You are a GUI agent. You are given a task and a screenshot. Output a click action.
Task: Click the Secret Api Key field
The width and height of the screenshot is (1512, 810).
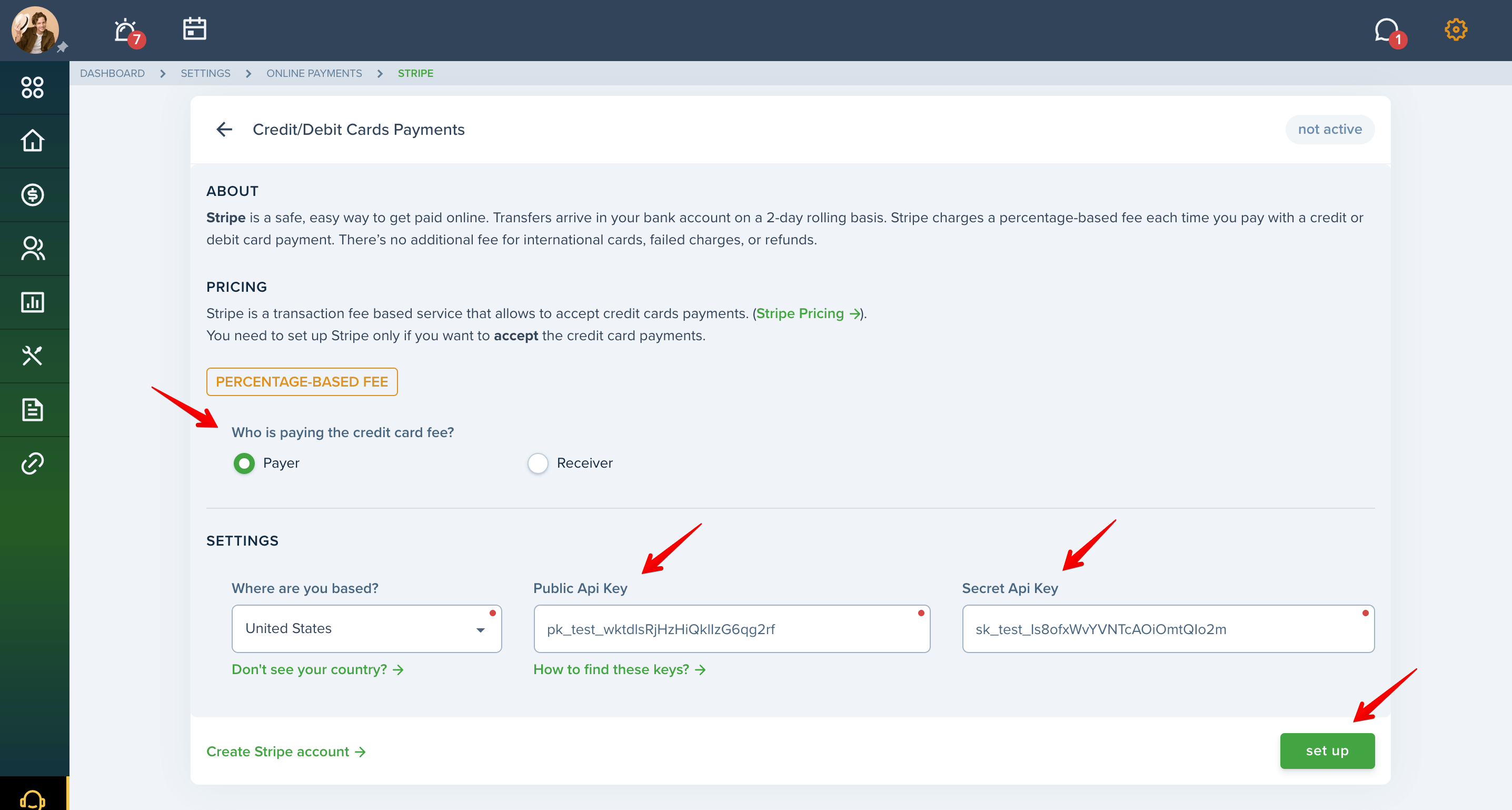click(1168, 629)
